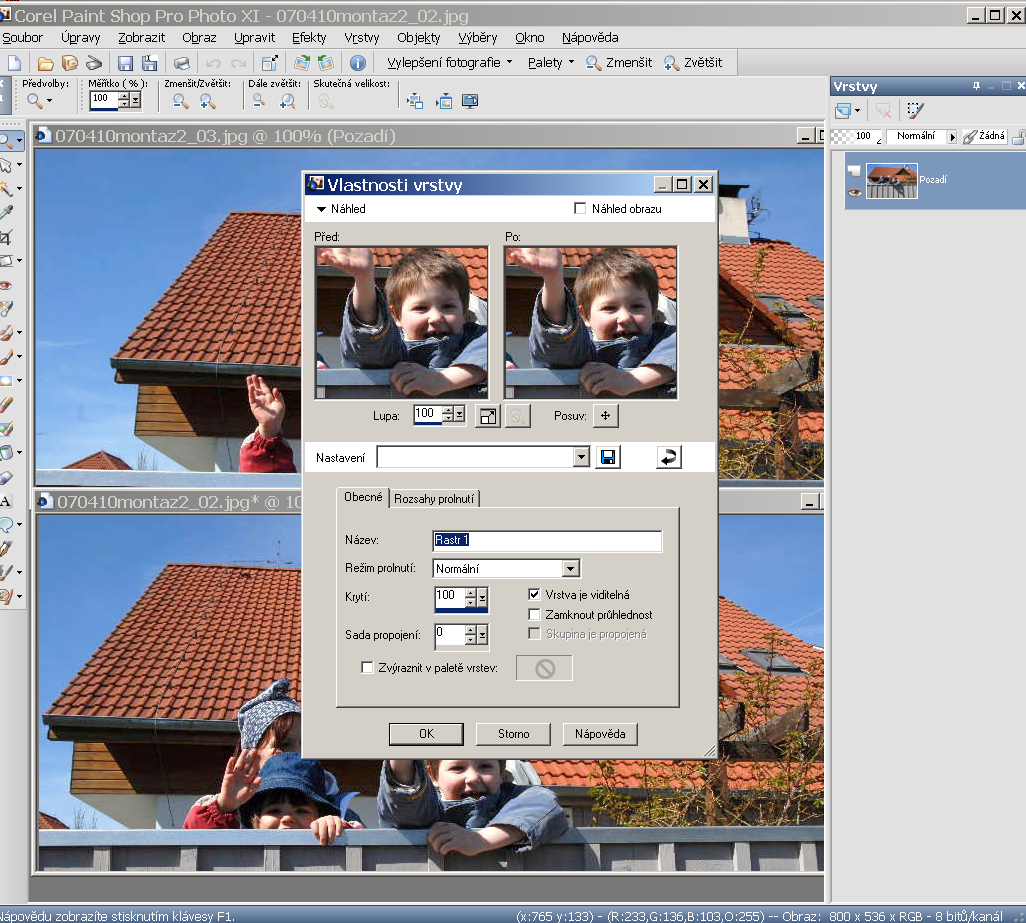The image size is (1026, 923).
Task: Reset settings to default arrow icon
Action: click(669, 457)
